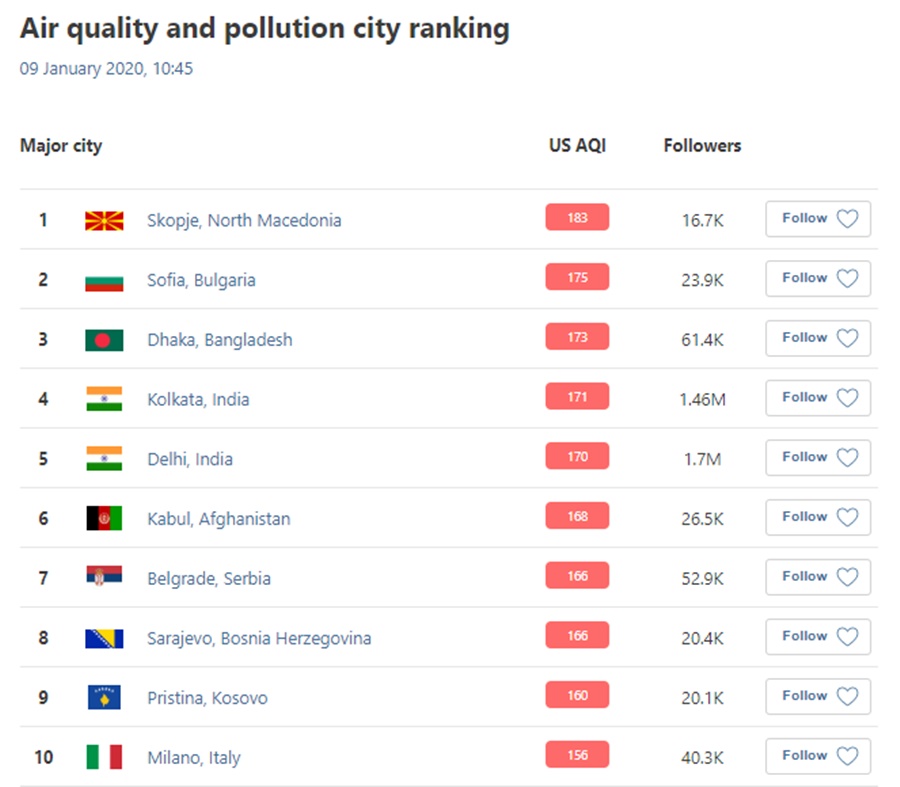Click the Serbia flag icon

[x=104, y=578]
